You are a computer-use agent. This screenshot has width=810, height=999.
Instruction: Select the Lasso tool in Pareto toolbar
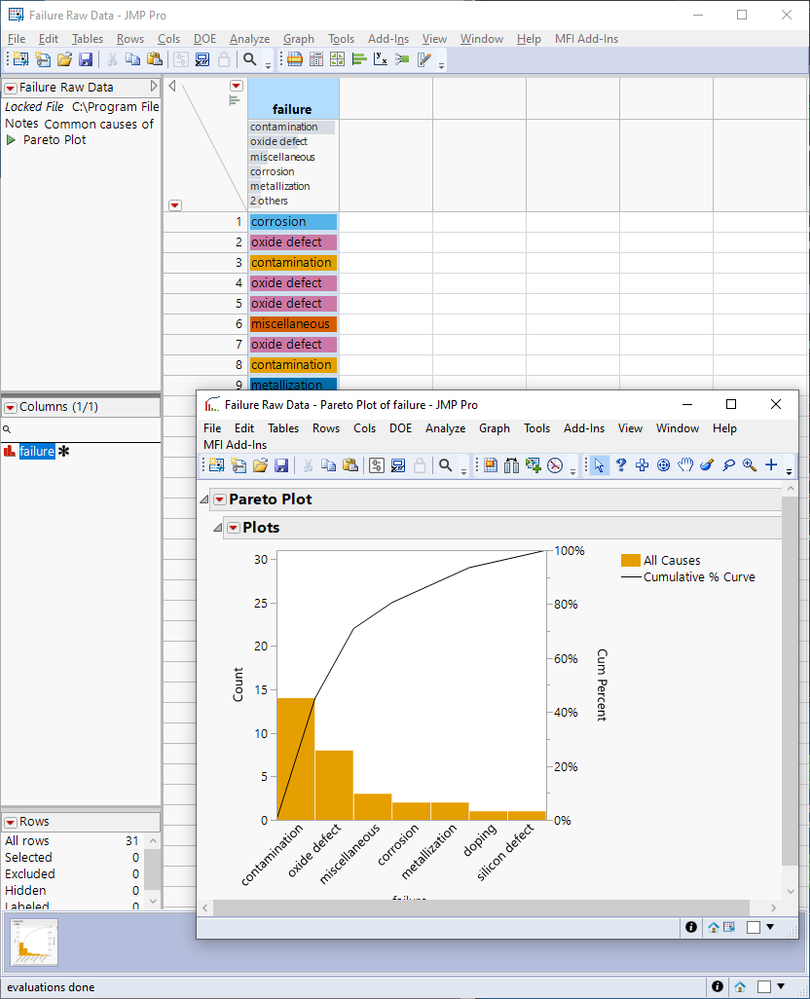tap(728, 465)
